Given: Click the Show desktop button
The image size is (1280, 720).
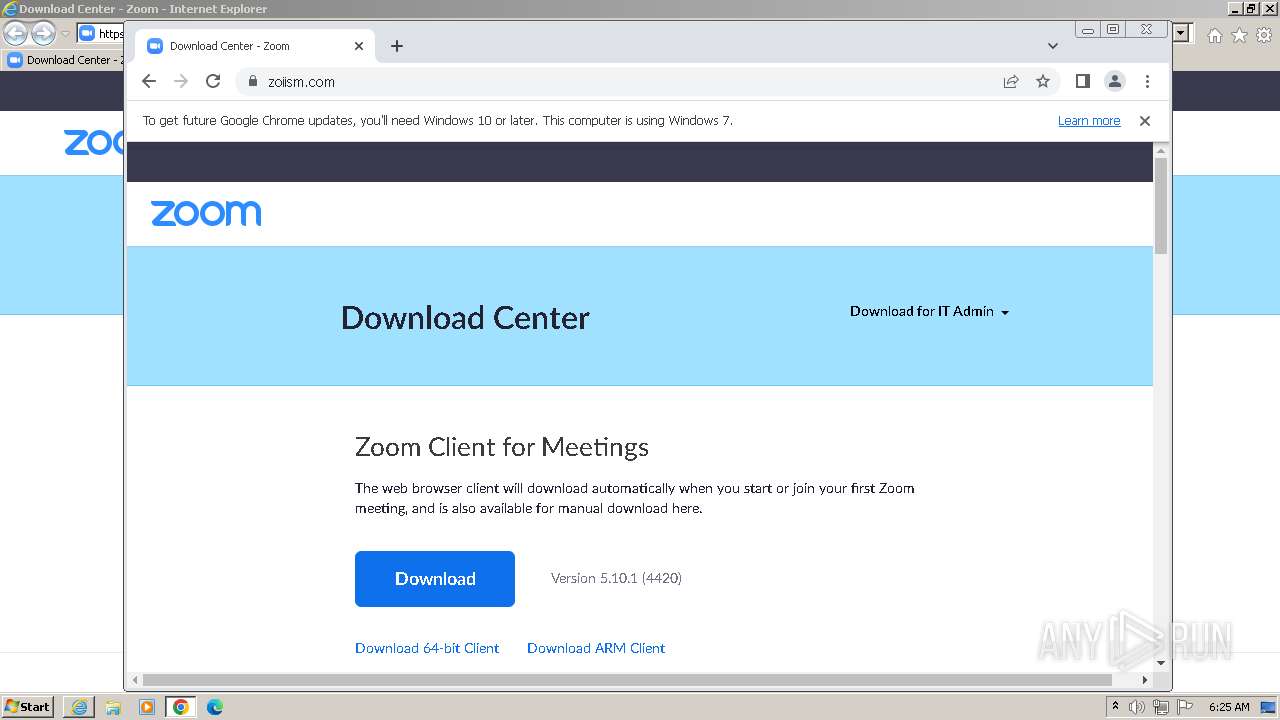Looking at the screenshot, I should [1268, 707].
